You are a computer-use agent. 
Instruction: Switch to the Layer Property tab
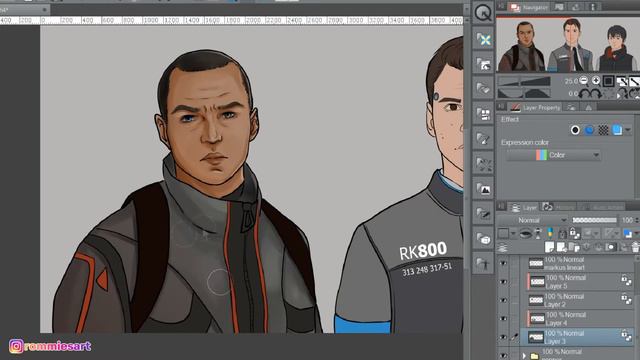[x=535, y=107]
